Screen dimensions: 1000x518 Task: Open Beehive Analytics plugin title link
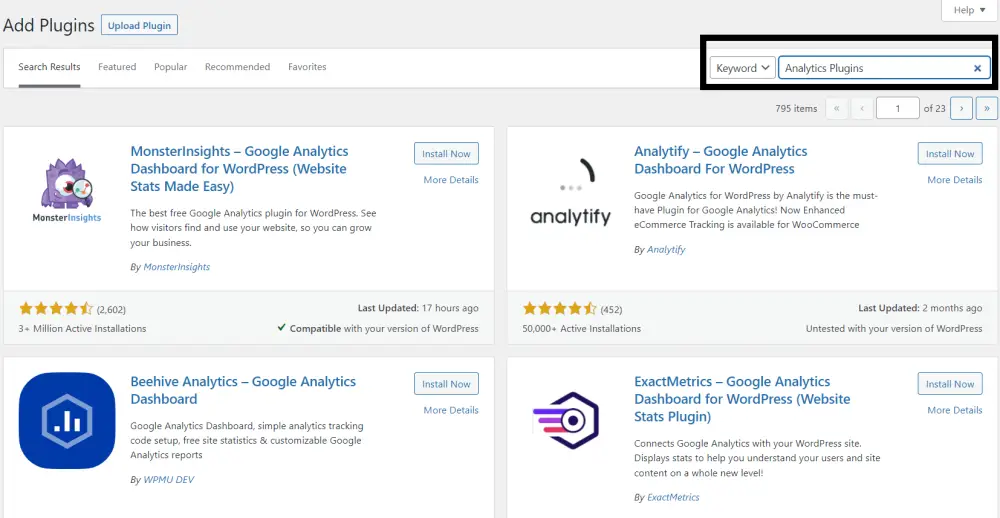tap(243, 390)
